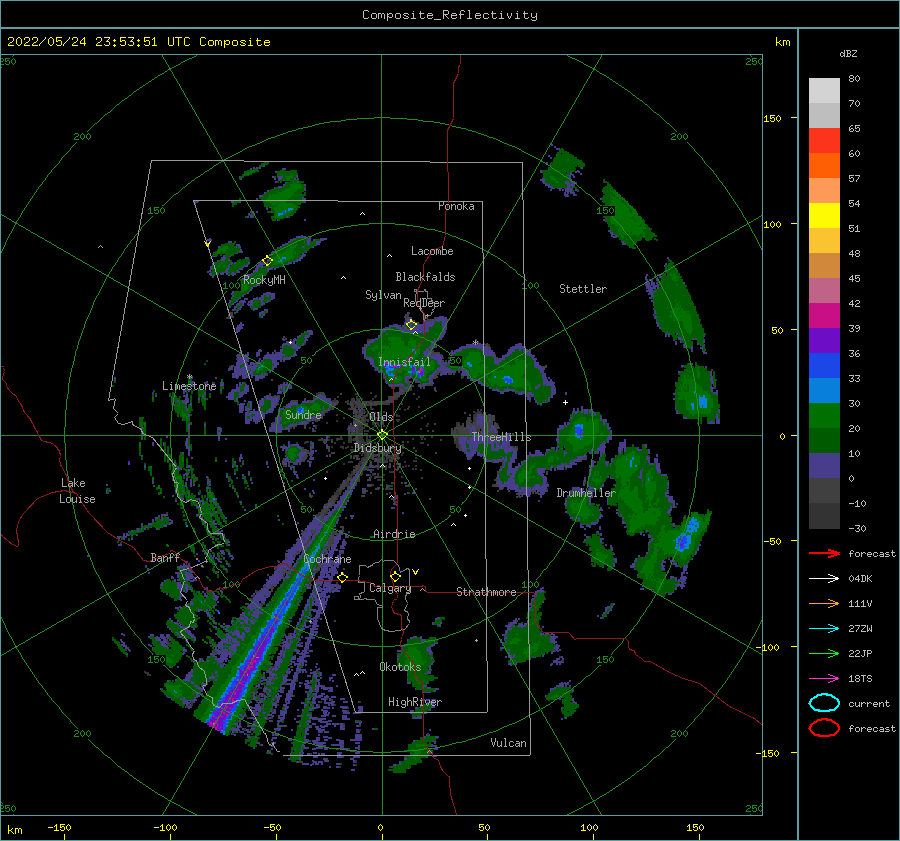The image size is (900, 841).
Task: Click the km unit label at top right
Action: pos(782,42)
